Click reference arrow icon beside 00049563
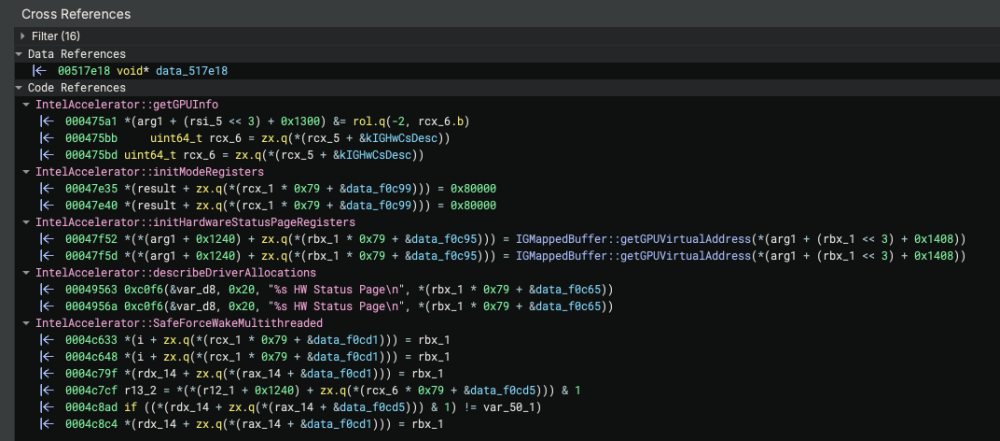Screen dimensions: 1000x441 point(45,290)
